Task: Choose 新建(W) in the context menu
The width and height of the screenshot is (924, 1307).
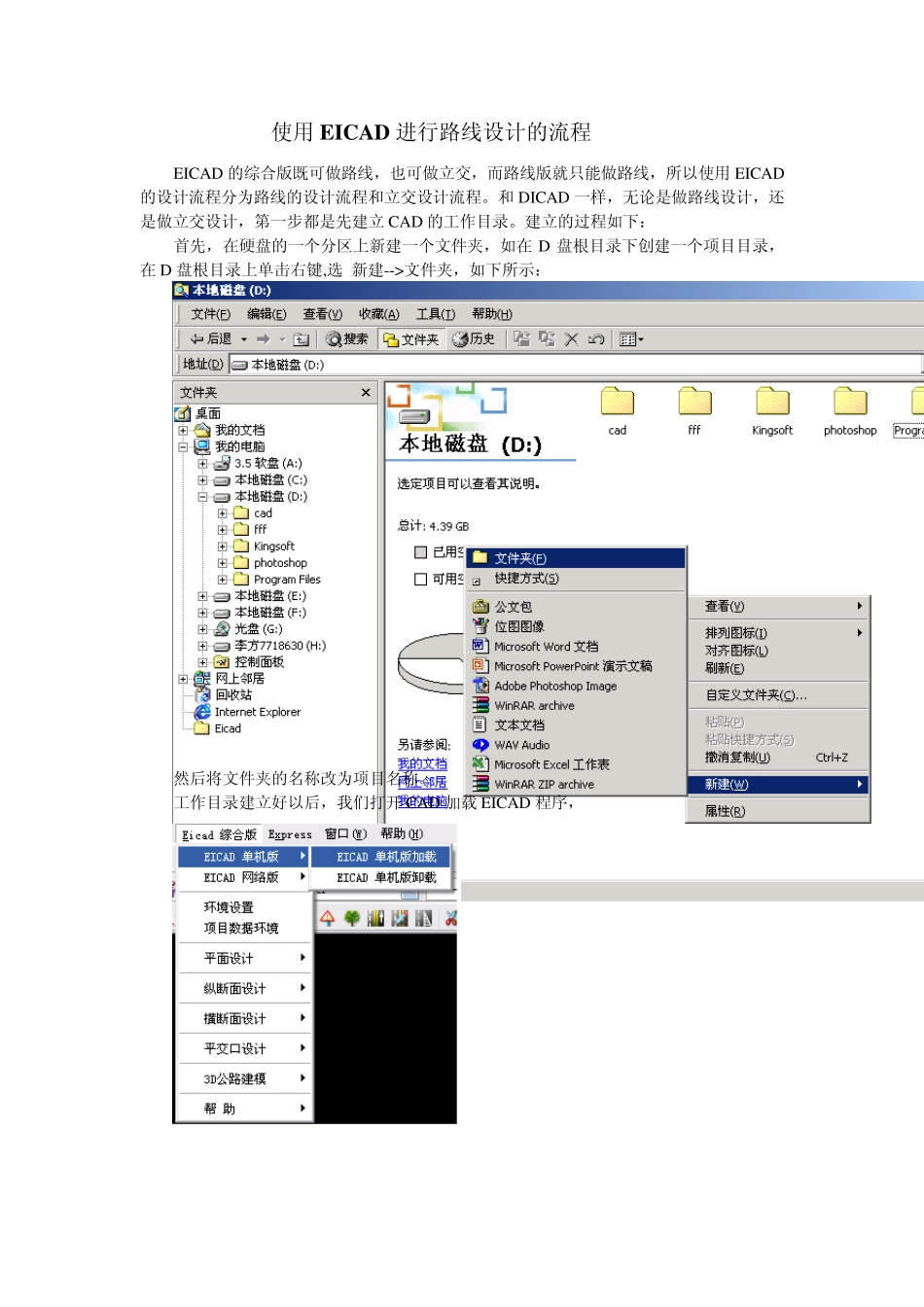Action: coord(778,784)
